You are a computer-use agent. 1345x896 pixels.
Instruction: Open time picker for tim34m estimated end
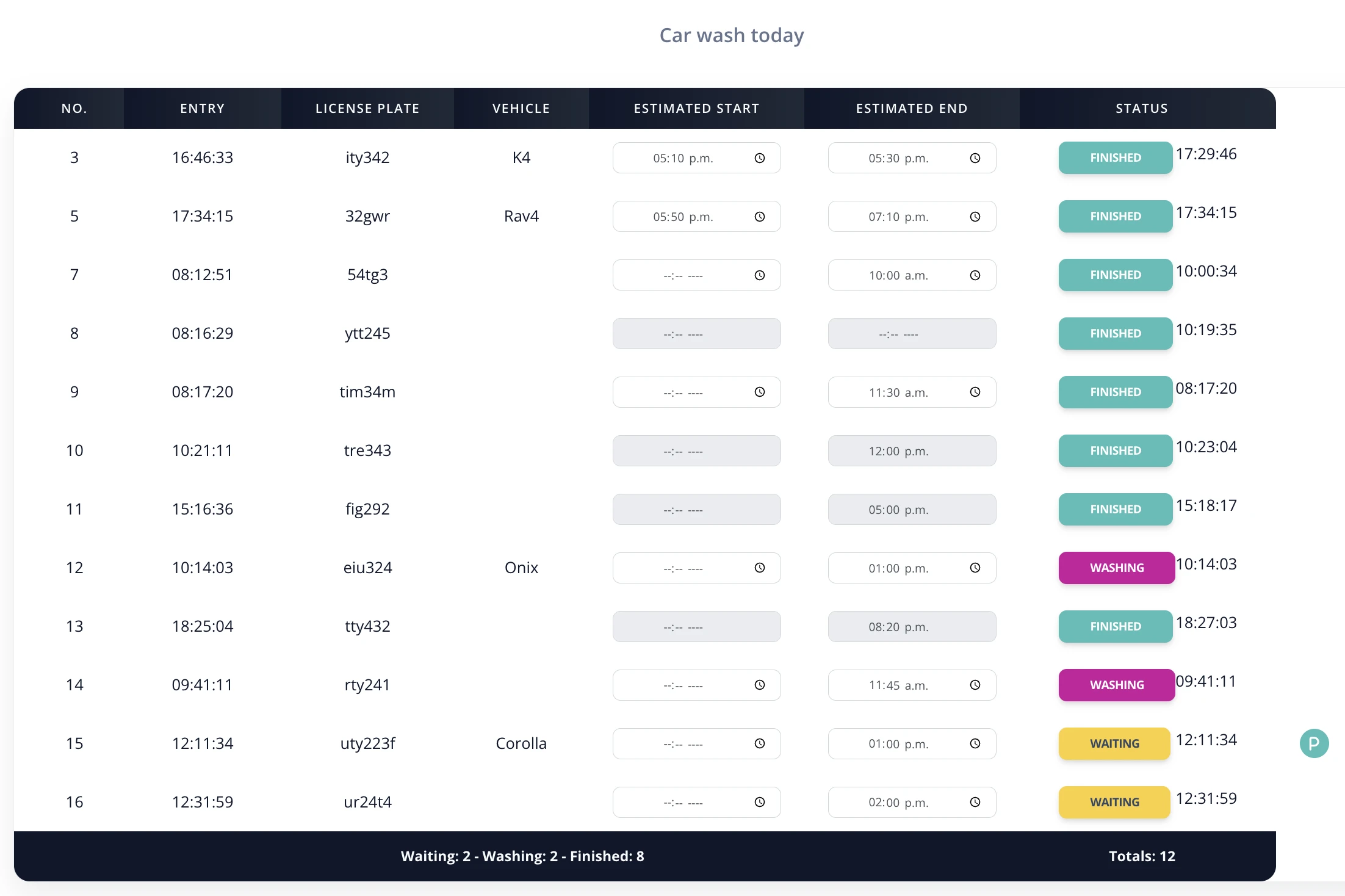[975, 392]
